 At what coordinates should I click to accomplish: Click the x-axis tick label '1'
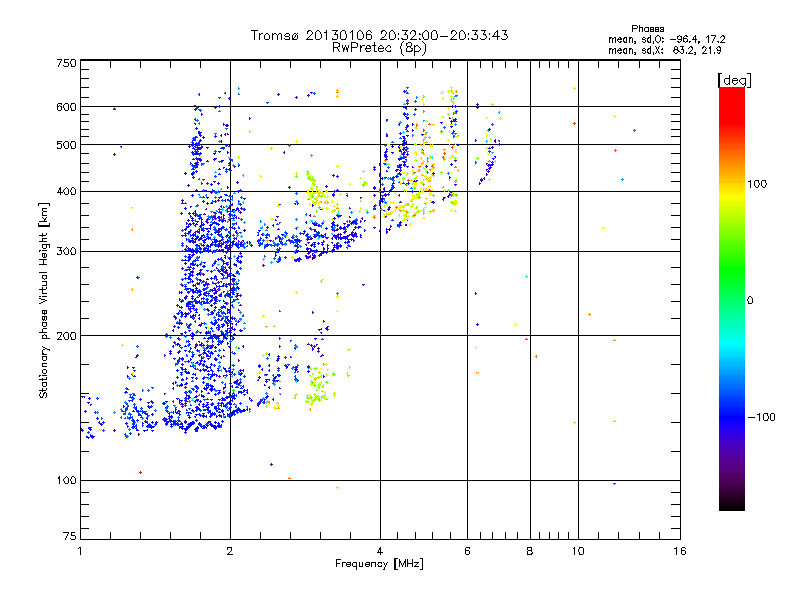pyautogui.click(x=80, y=551)
